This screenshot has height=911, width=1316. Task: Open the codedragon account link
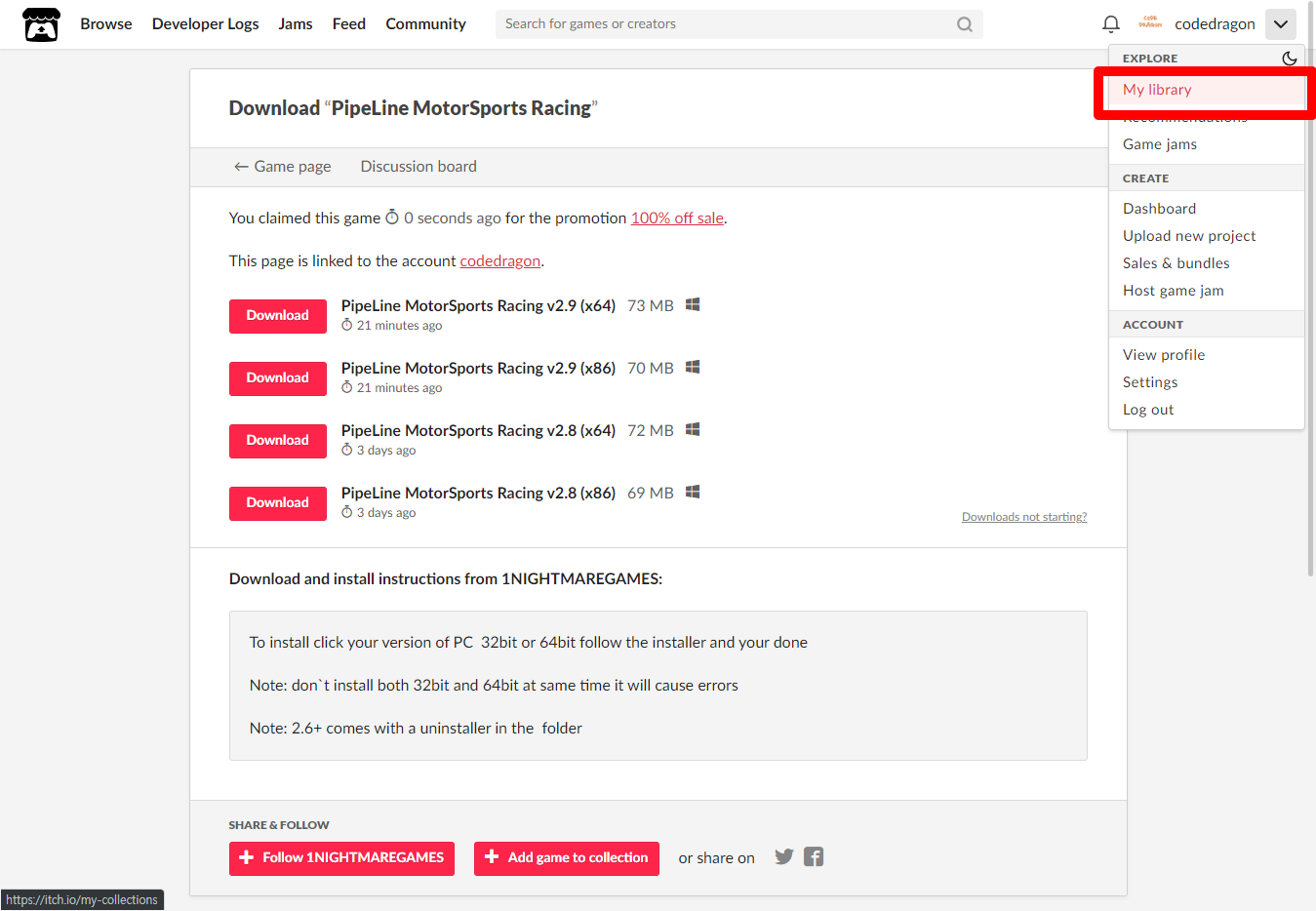point(500,261)
